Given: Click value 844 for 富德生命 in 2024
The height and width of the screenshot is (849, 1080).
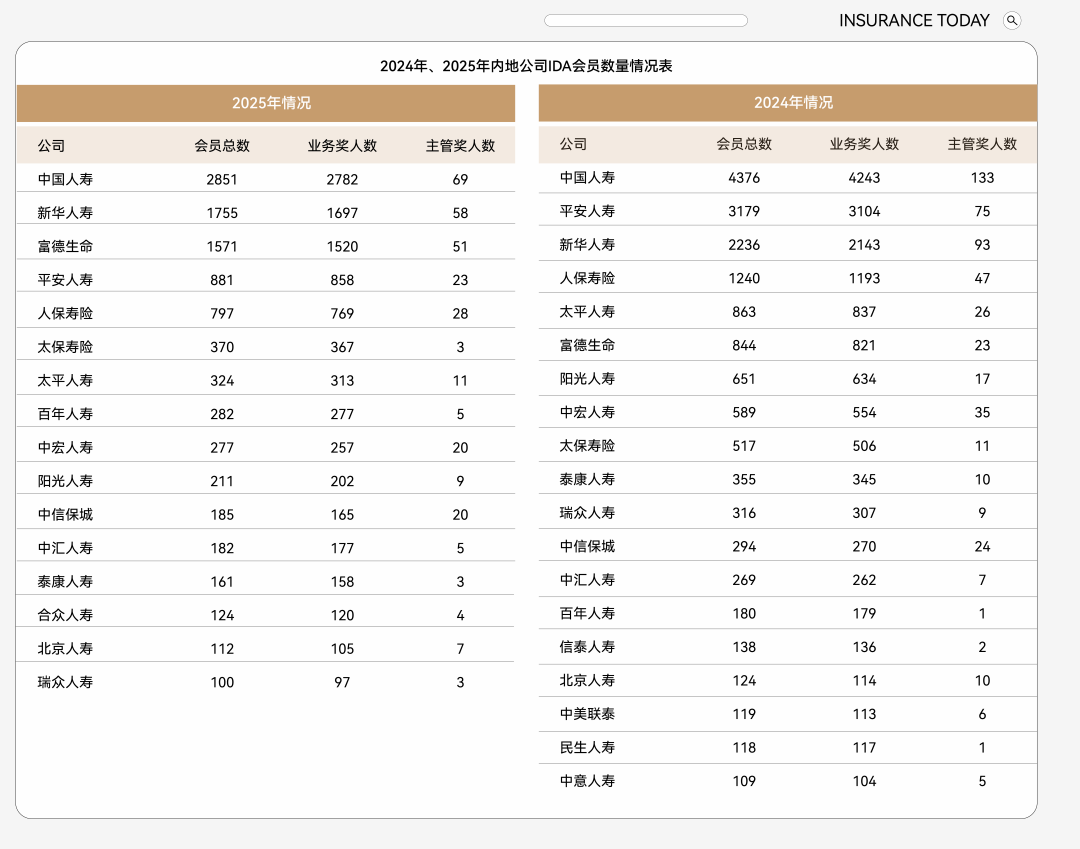Looking at the screenshot, I should (x=744, y=346).
